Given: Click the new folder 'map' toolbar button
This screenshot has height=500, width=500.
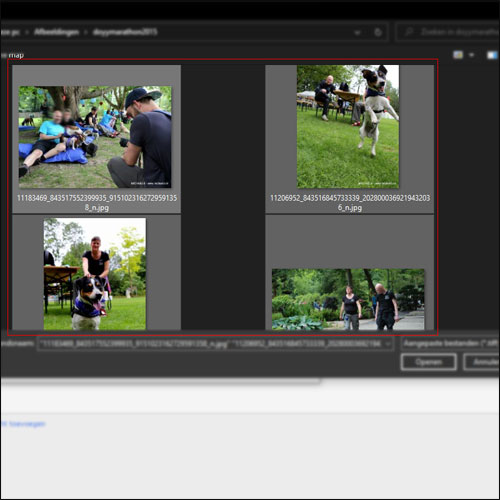Looking at the screenshot, I should coord(12,55).
